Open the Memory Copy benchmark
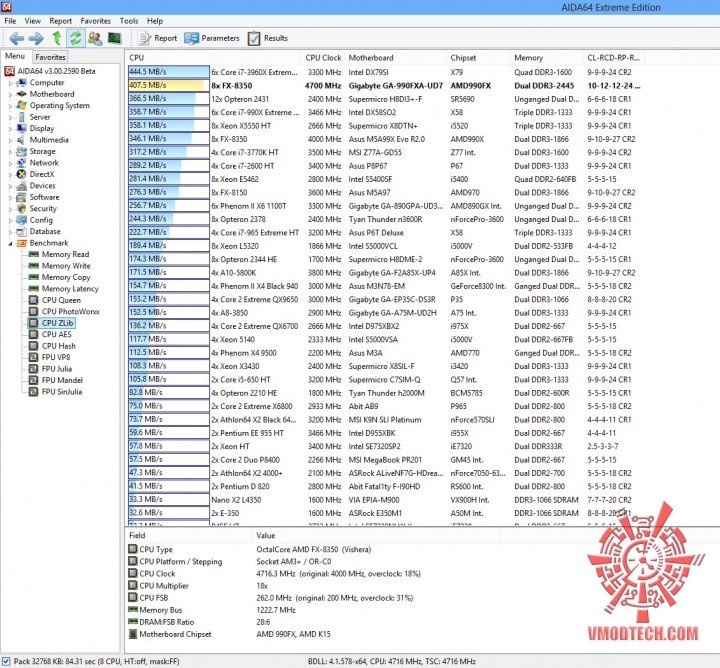Screen dimensions: 720x668 66,277
